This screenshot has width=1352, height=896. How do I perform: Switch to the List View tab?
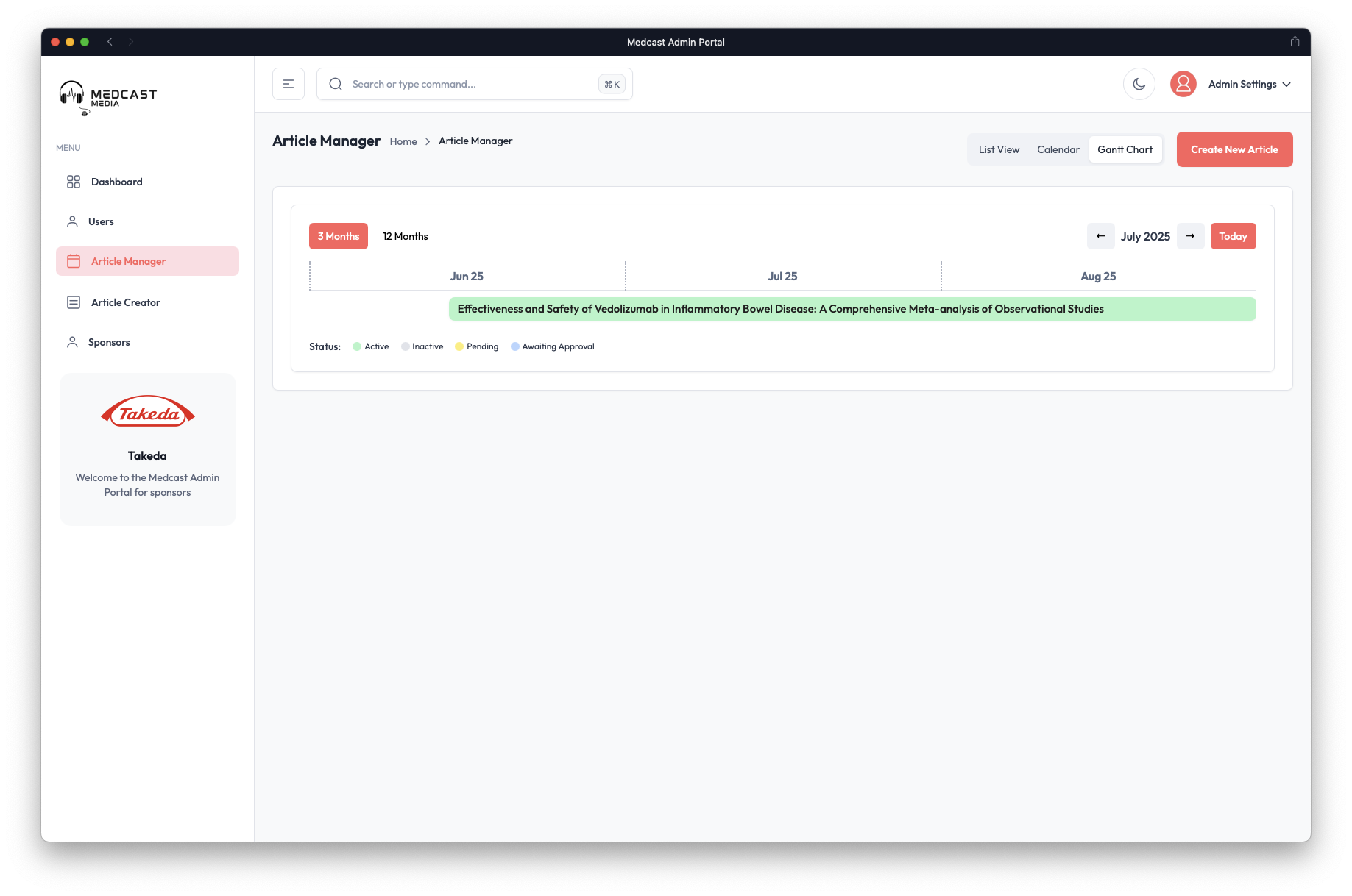point(999,149)
